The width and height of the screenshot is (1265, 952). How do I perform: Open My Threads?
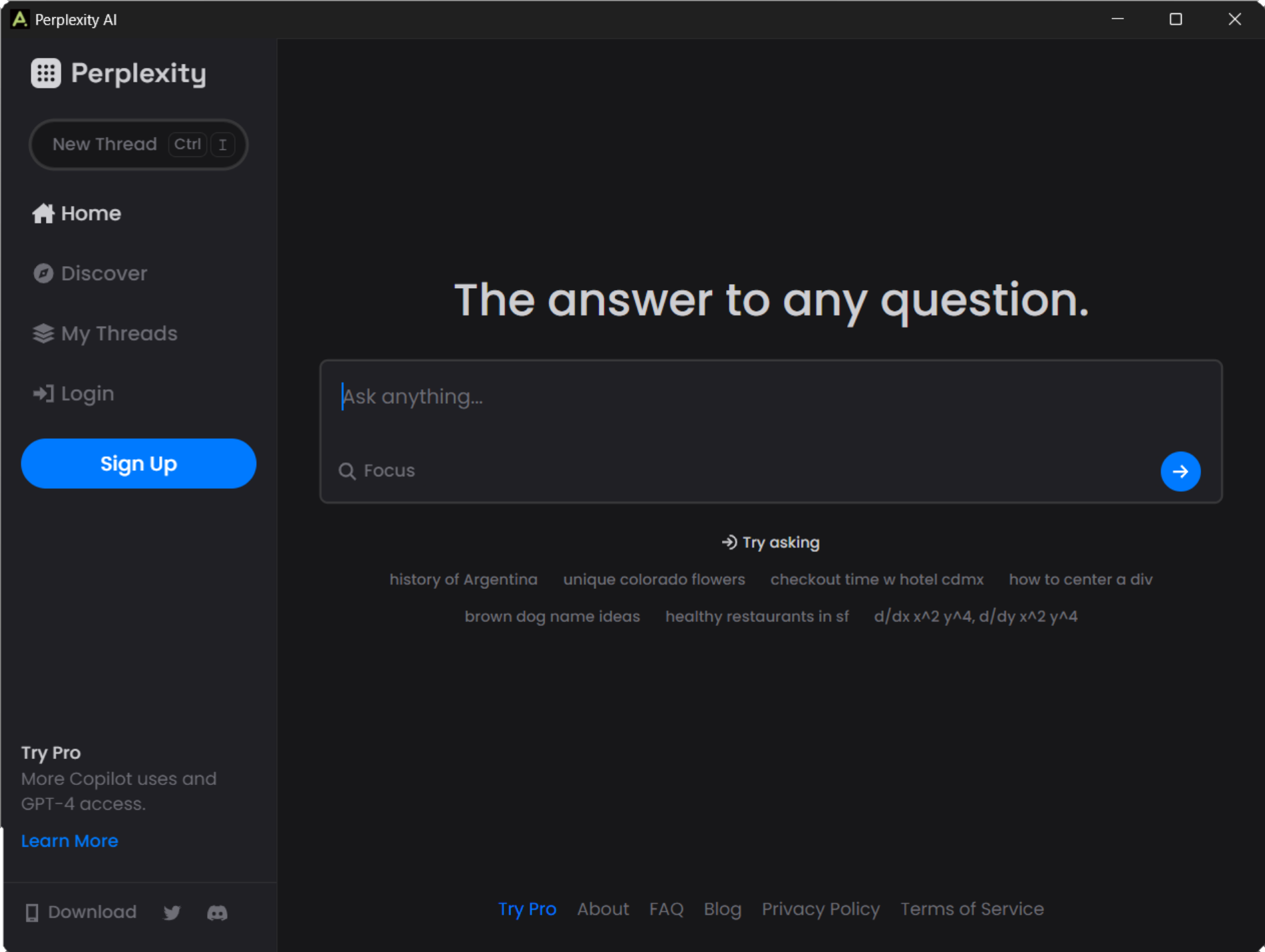pyautogui.click(x=104, y=333)
